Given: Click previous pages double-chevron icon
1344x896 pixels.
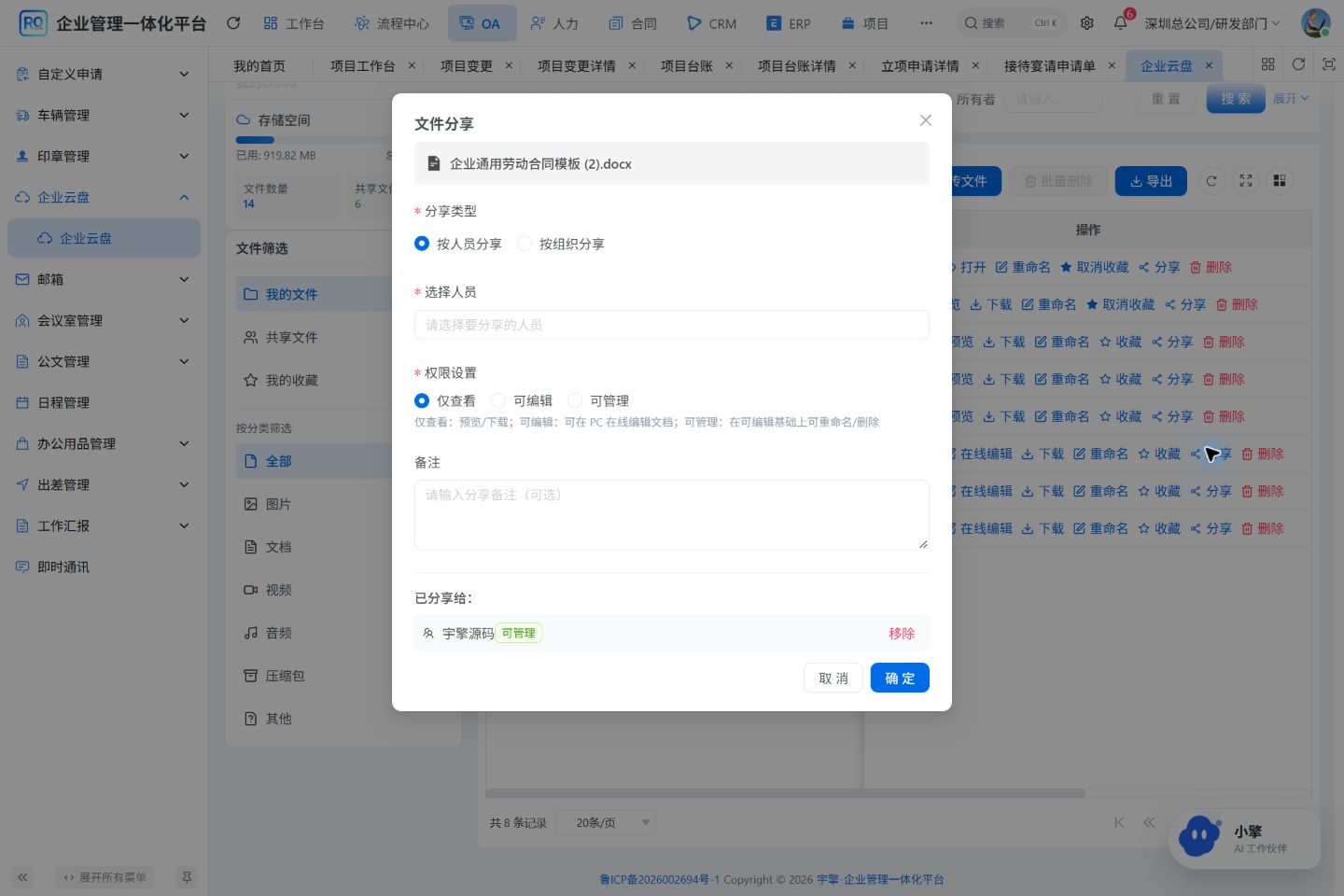Looking at the screenshot, I should (1149, 822).
